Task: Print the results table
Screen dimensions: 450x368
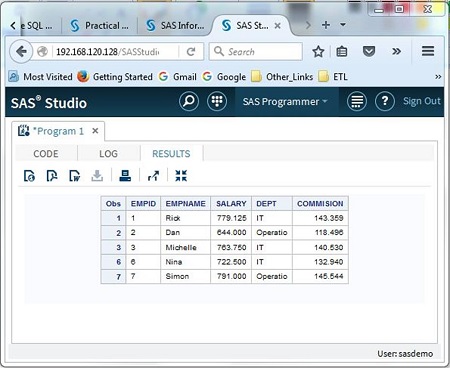Action: tap(125, 176)
